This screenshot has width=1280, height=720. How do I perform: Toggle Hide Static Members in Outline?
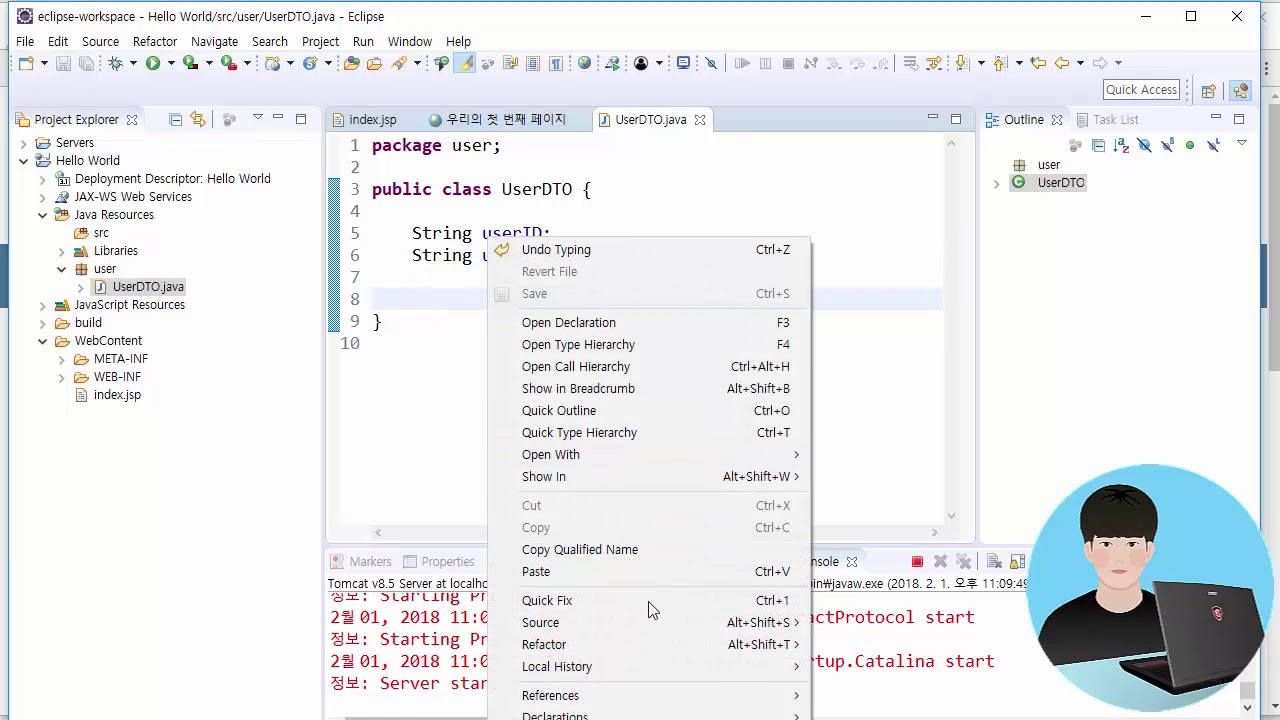1167,145
